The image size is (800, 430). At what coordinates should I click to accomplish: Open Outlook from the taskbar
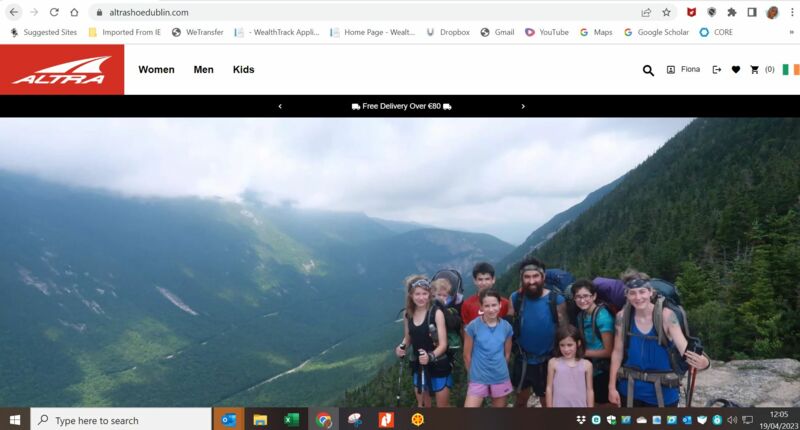click(229, 420)
